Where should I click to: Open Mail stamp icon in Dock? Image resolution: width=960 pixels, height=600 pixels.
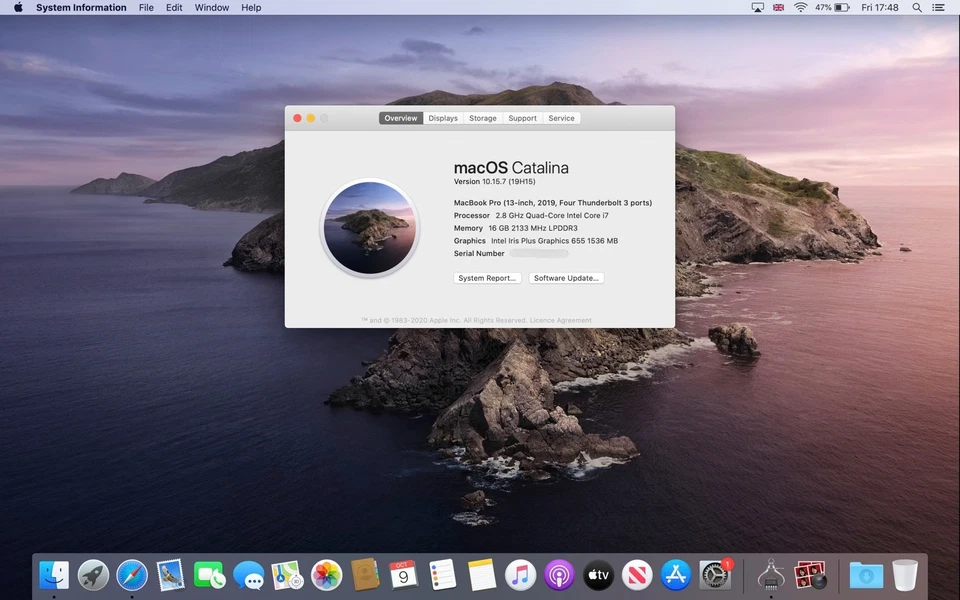[x=170, y=576]
